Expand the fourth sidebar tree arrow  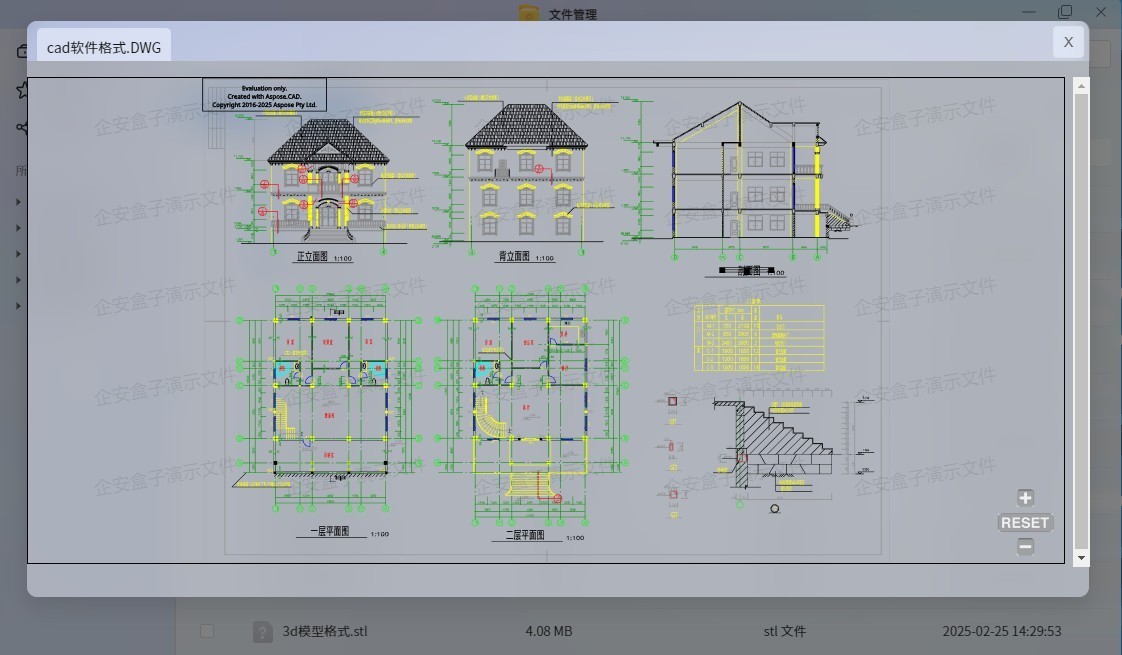[19, 280]
